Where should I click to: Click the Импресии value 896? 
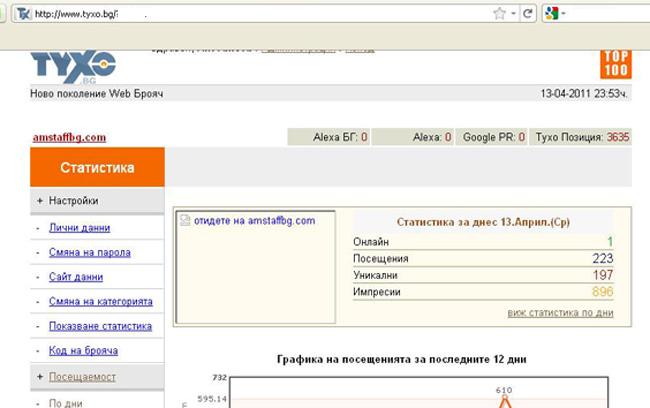[603, 292]
